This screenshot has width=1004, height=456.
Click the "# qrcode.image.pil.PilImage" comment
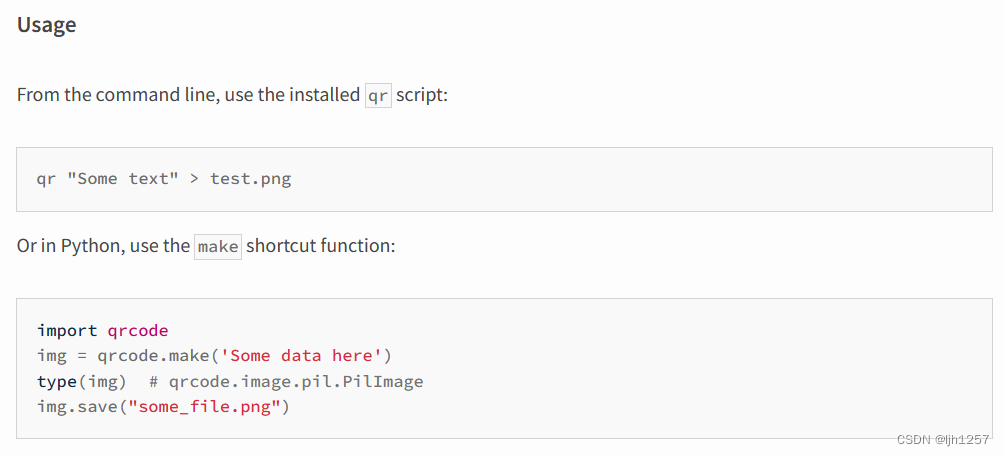pyautogui.click(x=286, y=382)
